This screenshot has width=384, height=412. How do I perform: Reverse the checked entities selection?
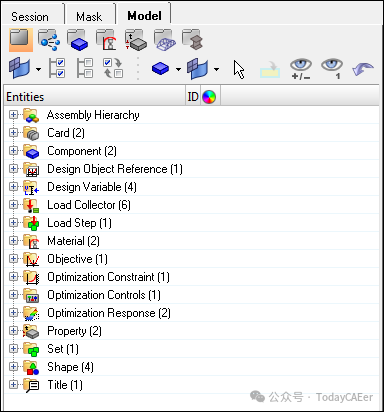tap(113, 68)
